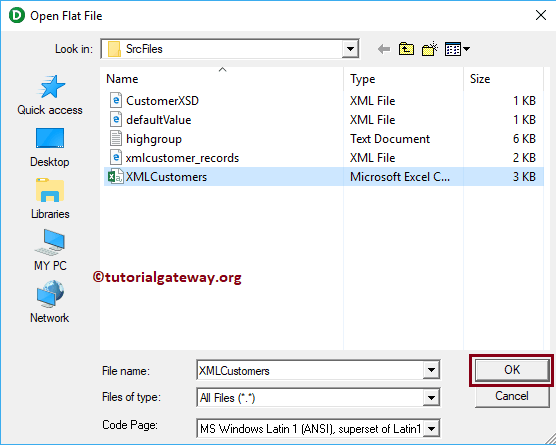The image size is (556, 445).
Task: Select the highgroup text document icon
Action: (x=116, y=138)
